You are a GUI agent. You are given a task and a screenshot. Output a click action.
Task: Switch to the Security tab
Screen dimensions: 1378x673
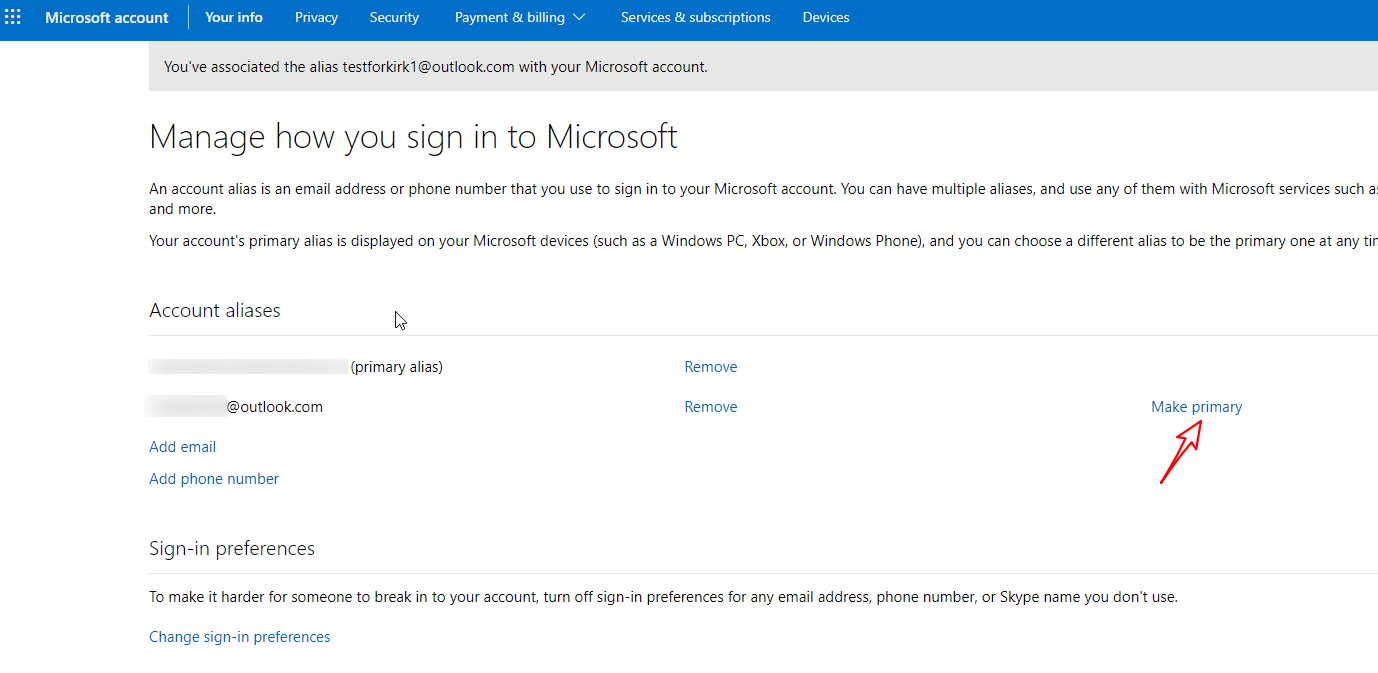click(394, 17)
